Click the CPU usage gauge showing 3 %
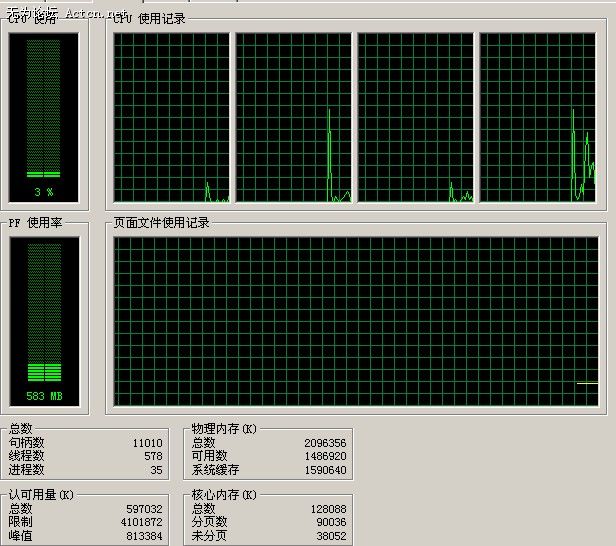The image size is (616, 546). (x=44, y=117)
